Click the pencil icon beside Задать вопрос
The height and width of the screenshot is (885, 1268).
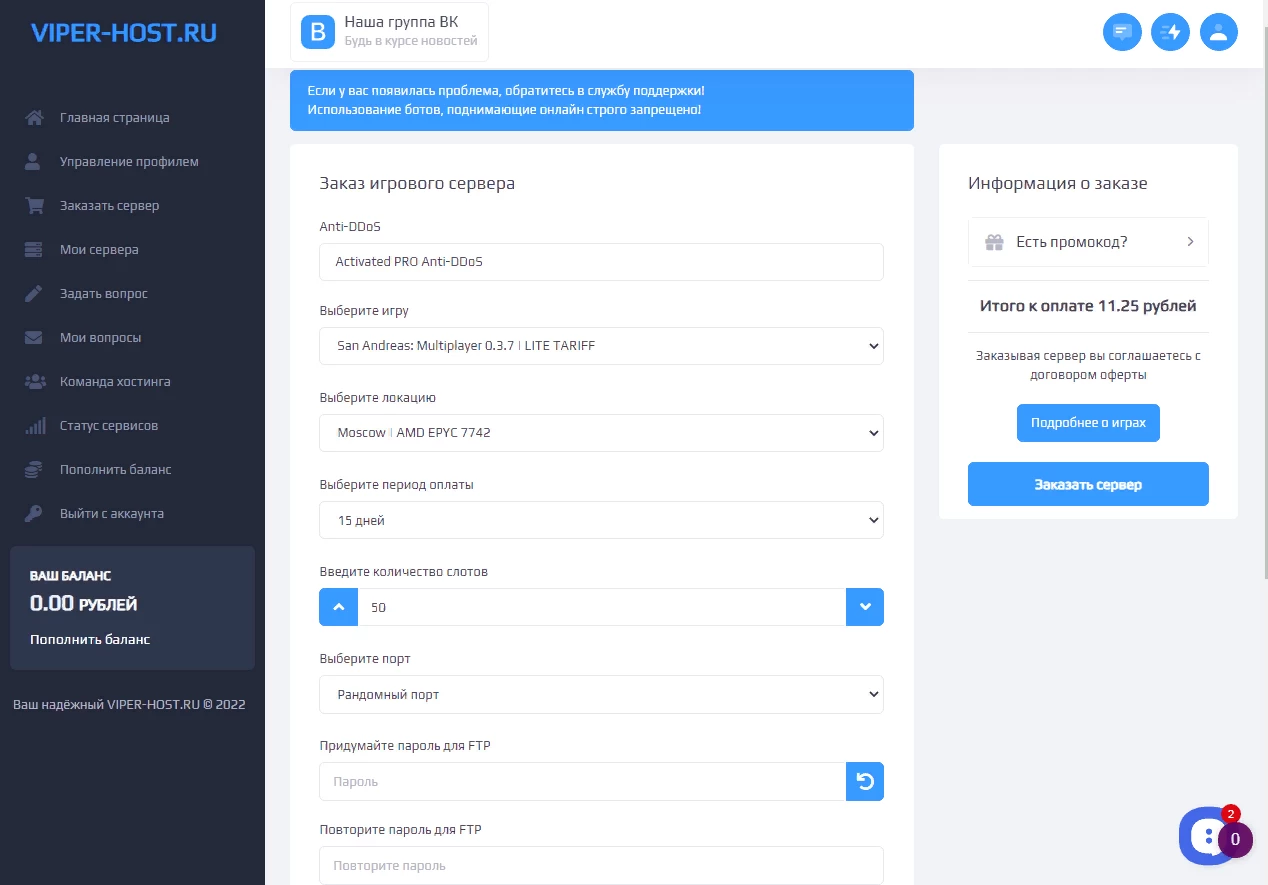click(x=34, y=294)
